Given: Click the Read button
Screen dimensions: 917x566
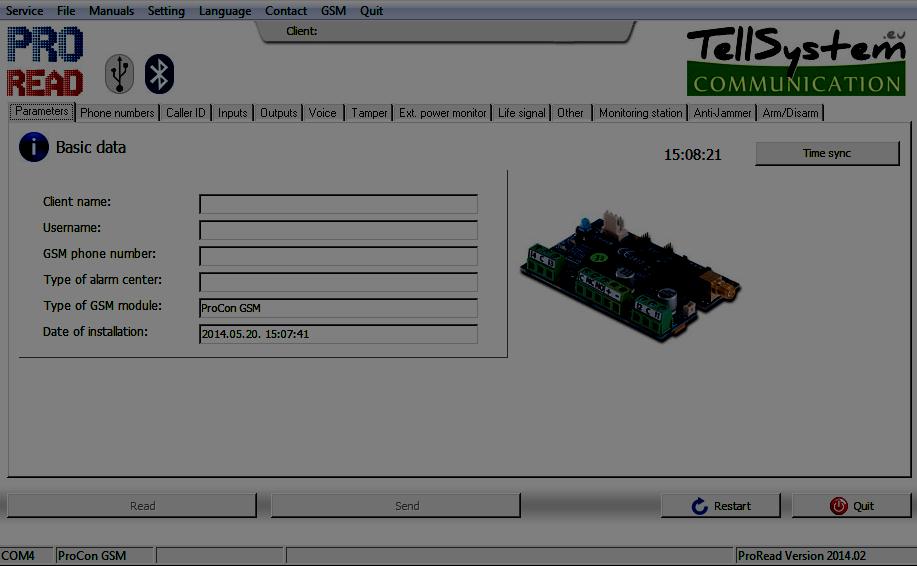Looking at the screenshot, I should coord(132,506).
